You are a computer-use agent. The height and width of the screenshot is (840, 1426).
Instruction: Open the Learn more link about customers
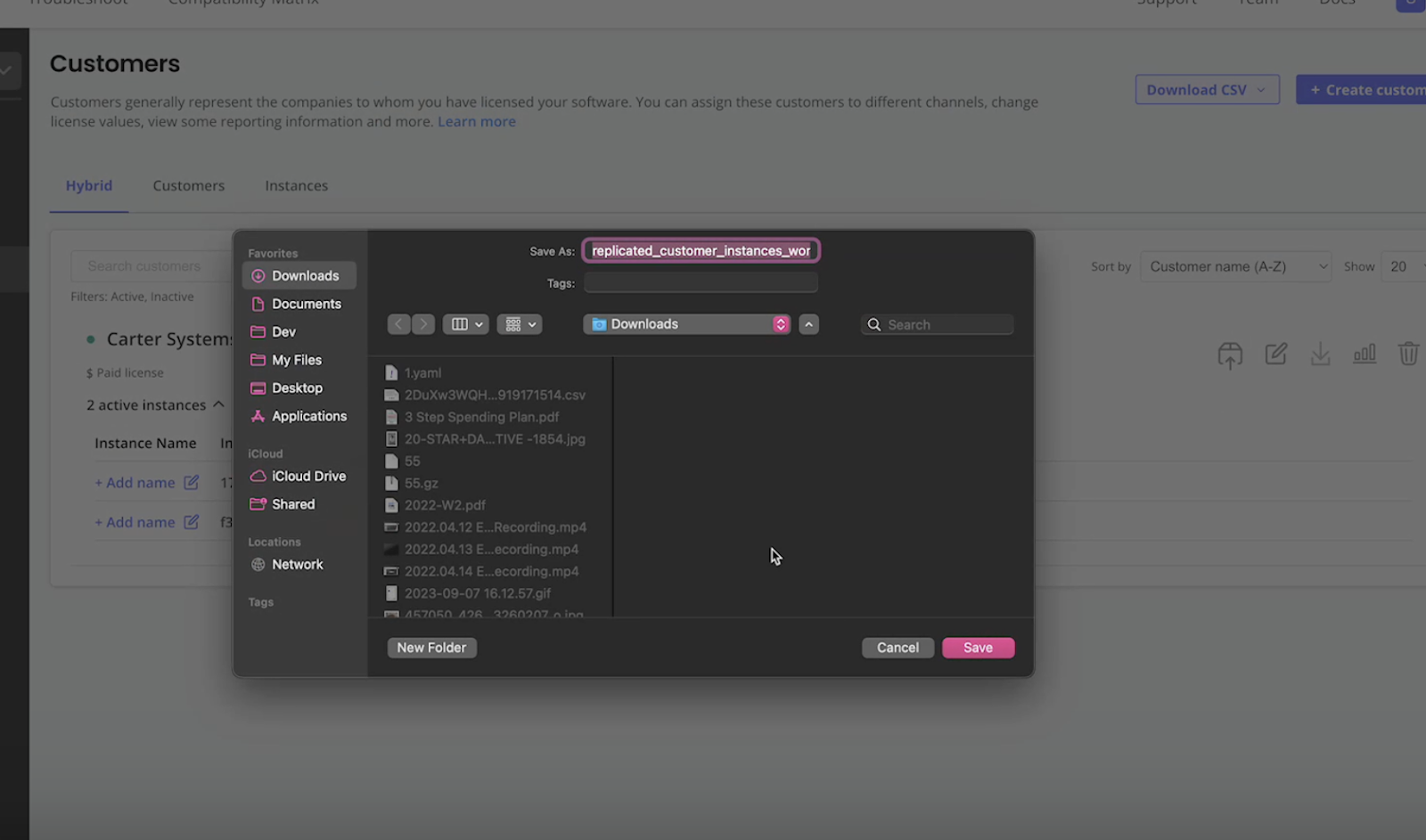click(476, 121)
